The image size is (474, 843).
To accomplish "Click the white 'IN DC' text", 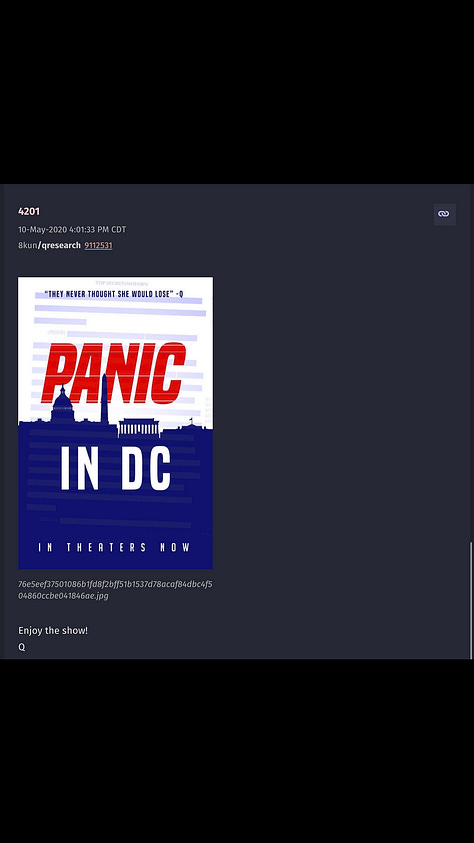I will (116, 468).
